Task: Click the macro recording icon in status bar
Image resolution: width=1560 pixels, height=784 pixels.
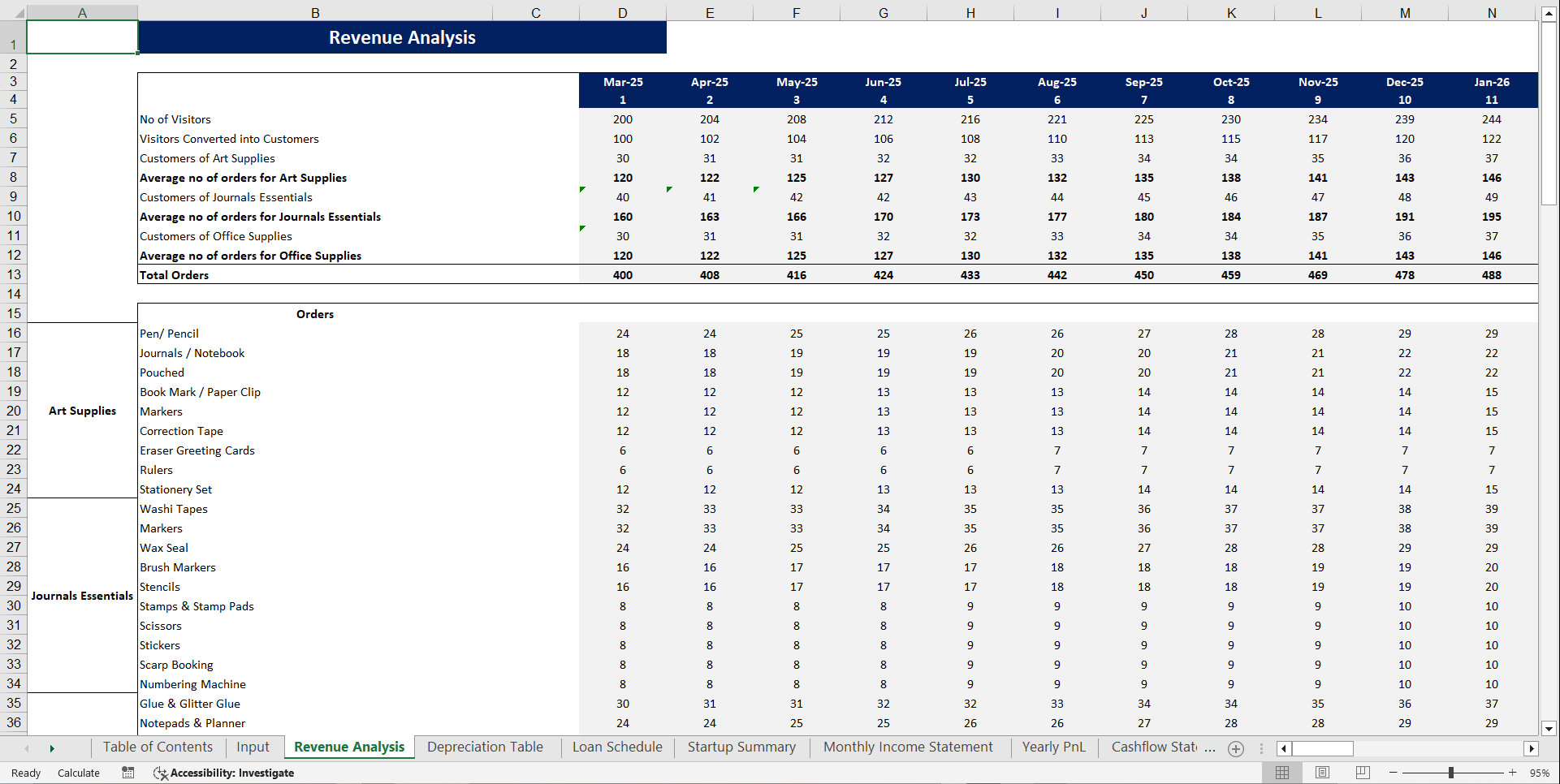Action: coord(127,773)
